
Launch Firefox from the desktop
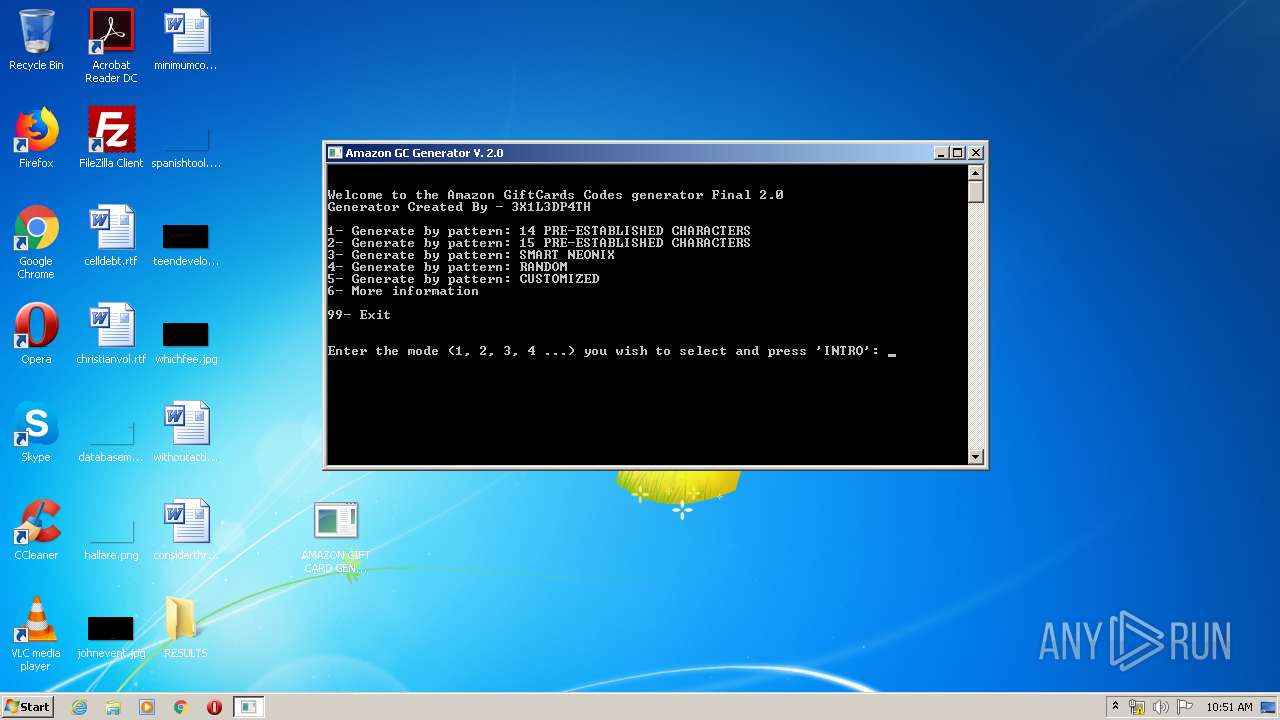tap(36, 138)
